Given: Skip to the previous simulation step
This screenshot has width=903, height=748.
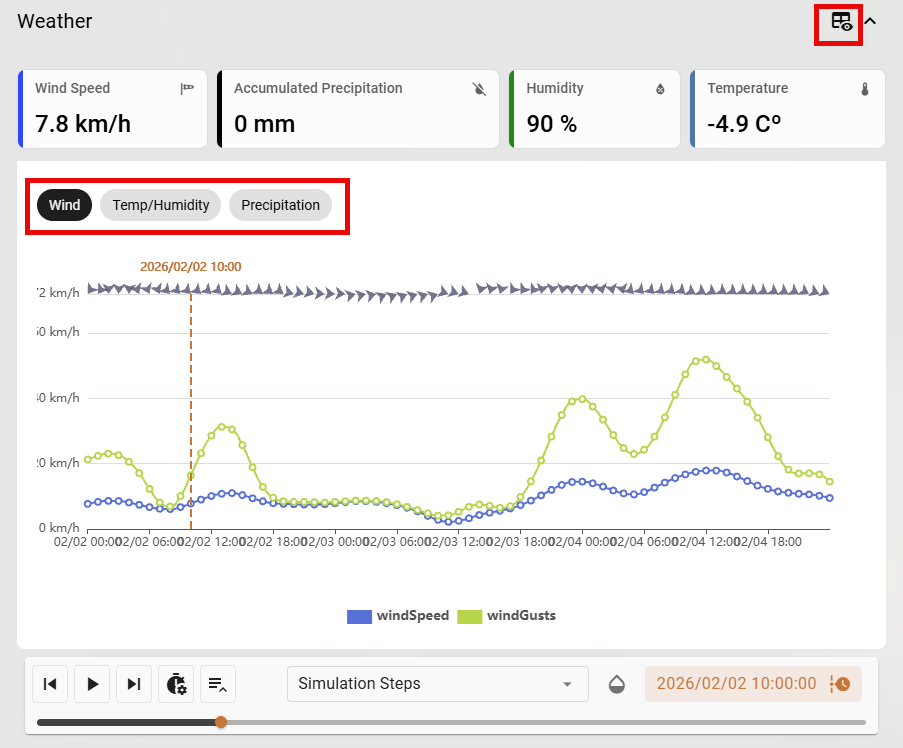Looking at the screenshot, I should [50, 684].
